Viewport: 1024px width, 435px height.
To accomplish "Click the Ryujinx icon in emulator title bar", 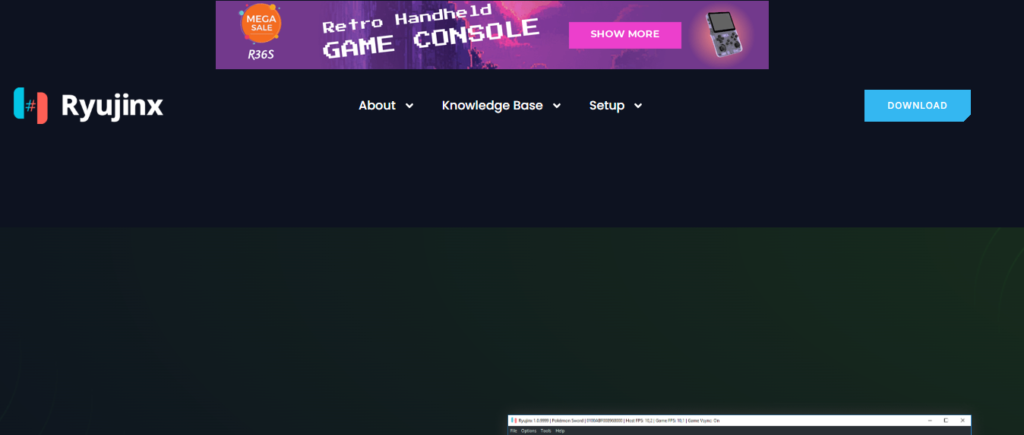I will click(x=513, y=421).
